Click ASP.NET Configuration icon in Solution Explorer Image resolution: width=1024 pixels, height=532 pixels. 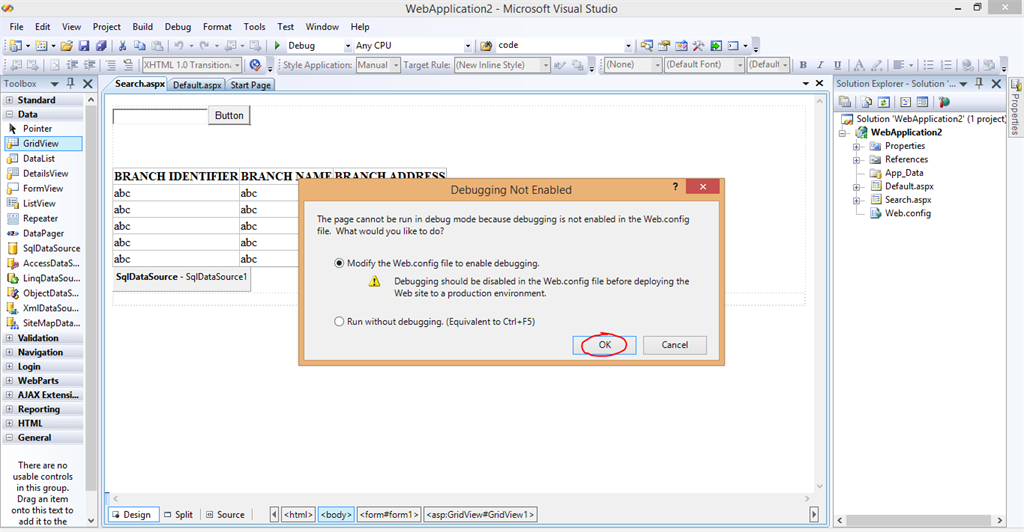click(x=944, y=102)
